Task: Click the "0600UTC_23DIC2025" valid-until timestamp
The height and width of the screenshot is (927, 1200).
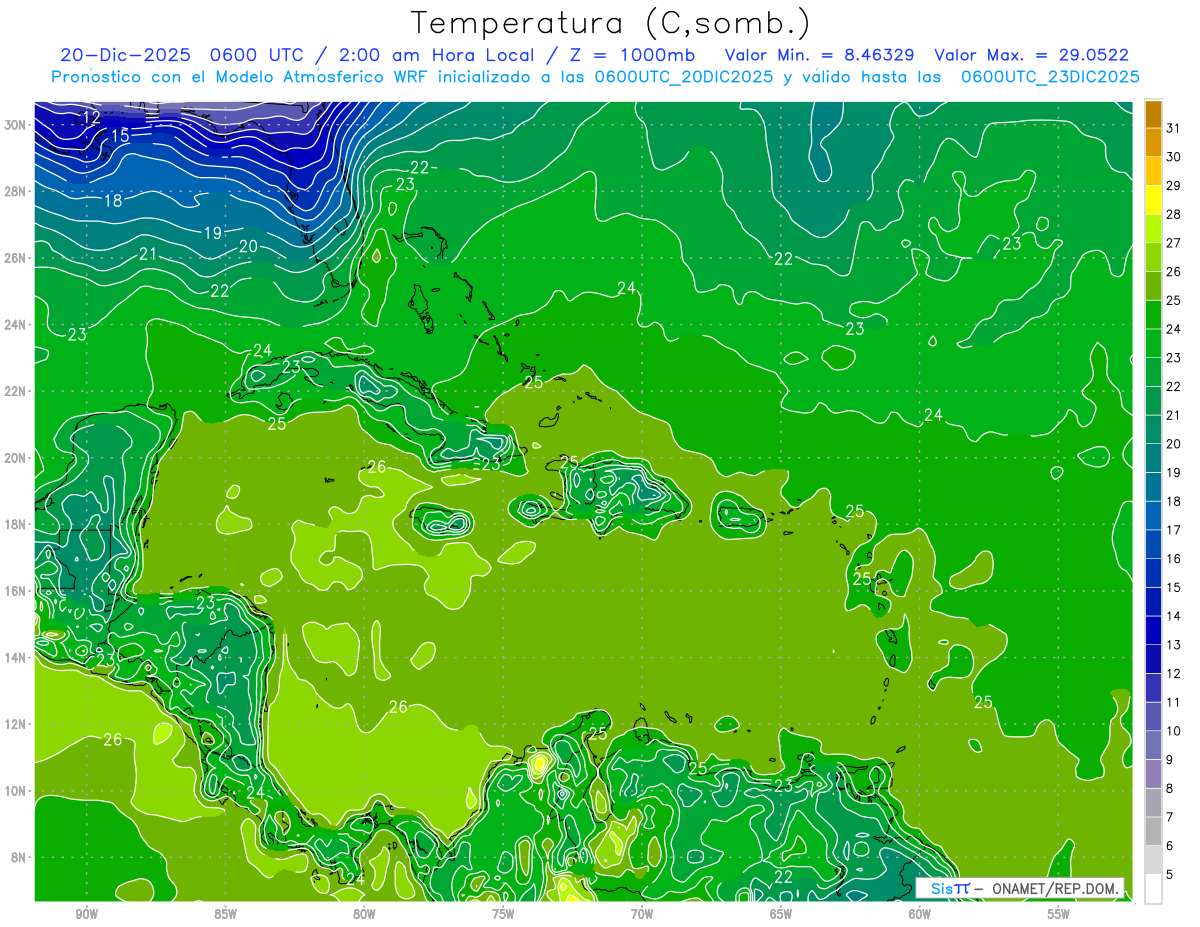Action: (x=1050, y=77)
